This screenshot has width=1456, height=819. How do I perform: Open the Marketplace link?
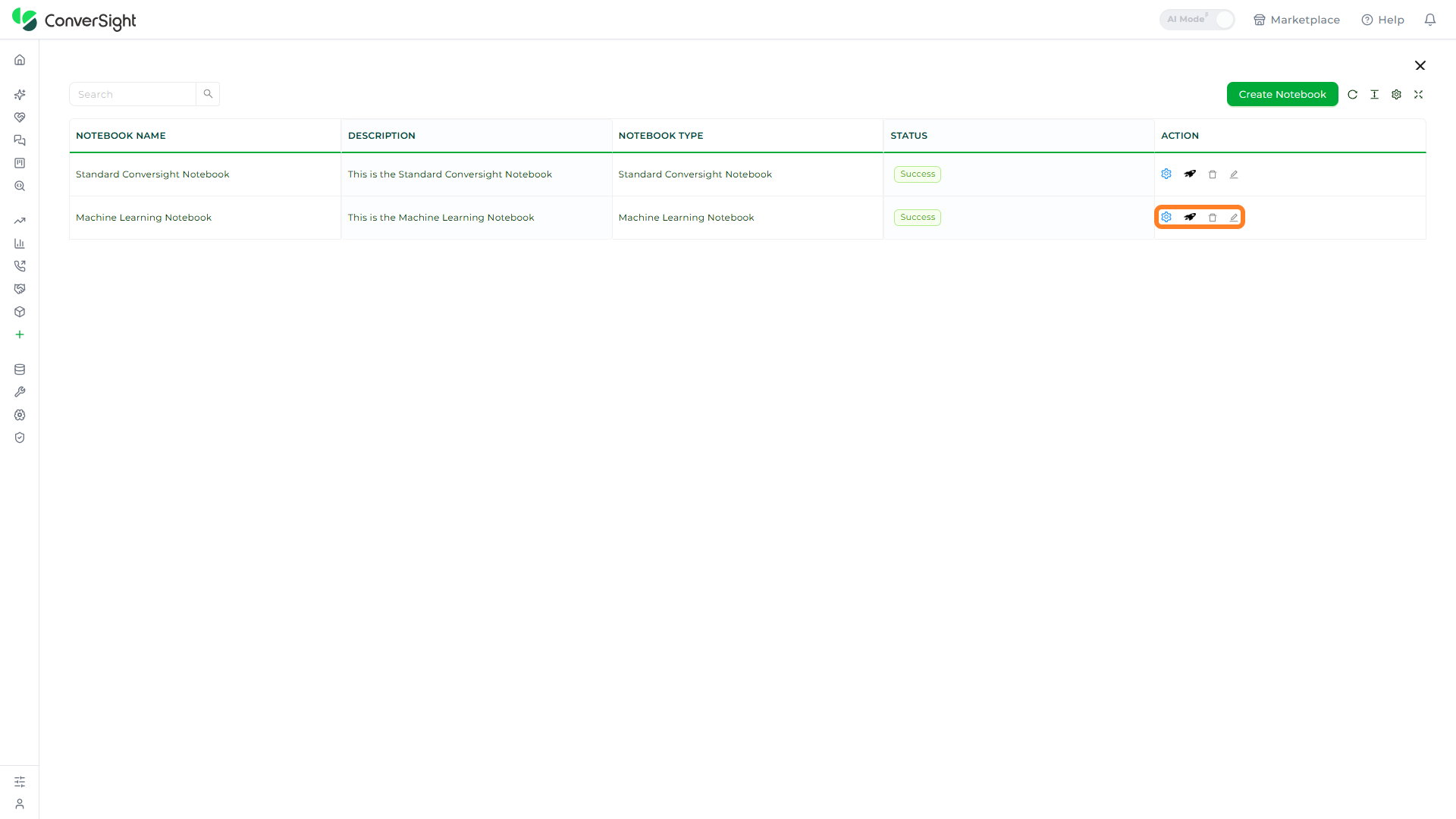point(1297,20)
